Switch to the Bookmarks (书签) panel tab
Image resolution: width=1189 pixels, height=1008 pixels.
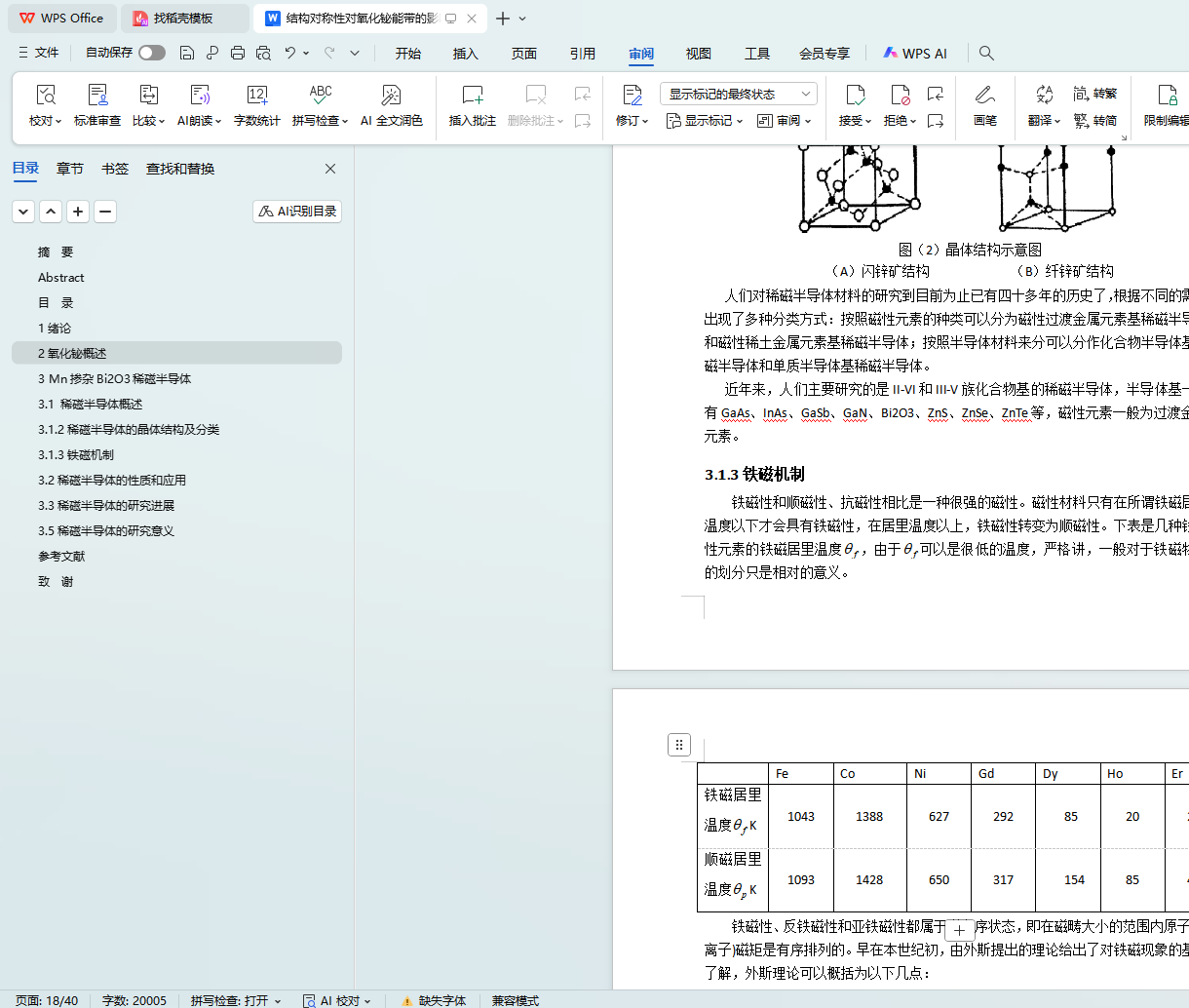[x=115, y=169]
